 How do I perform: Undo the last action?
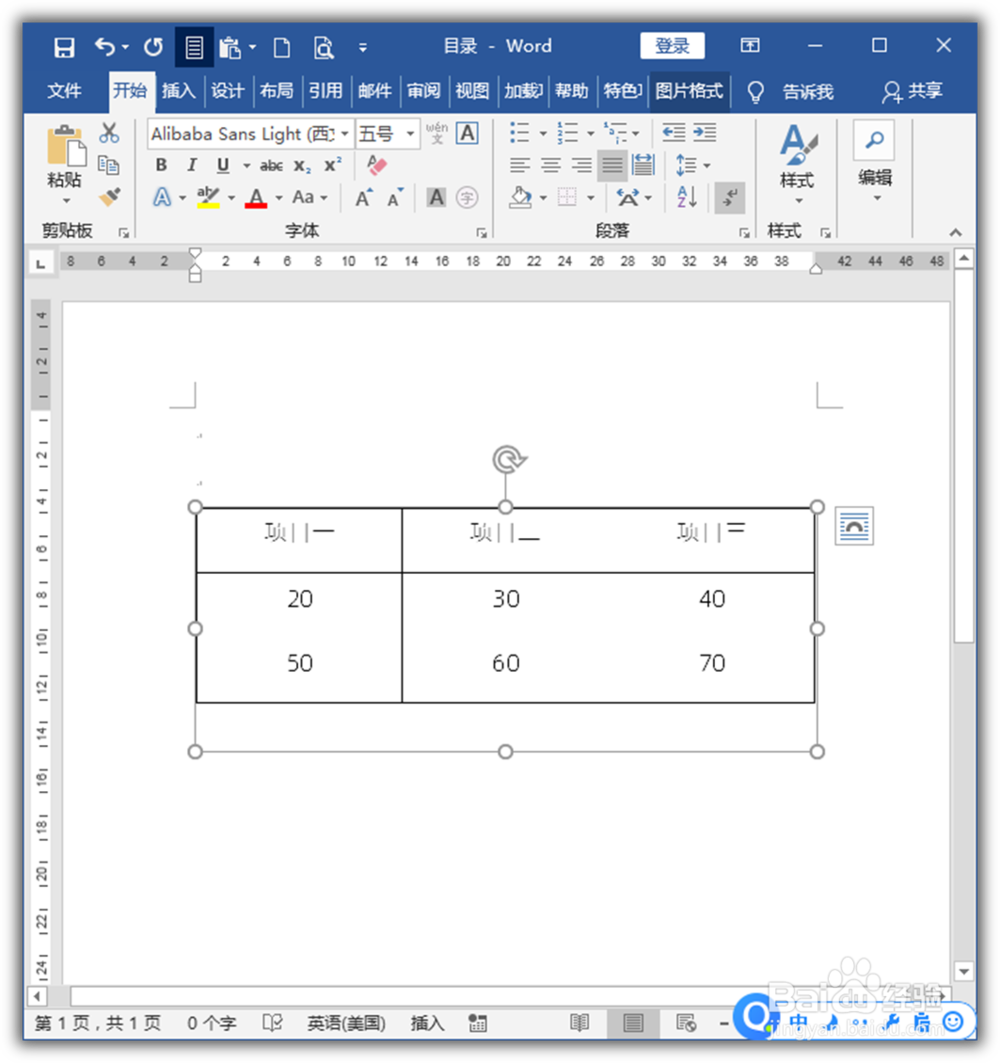(x=105, y=47)
